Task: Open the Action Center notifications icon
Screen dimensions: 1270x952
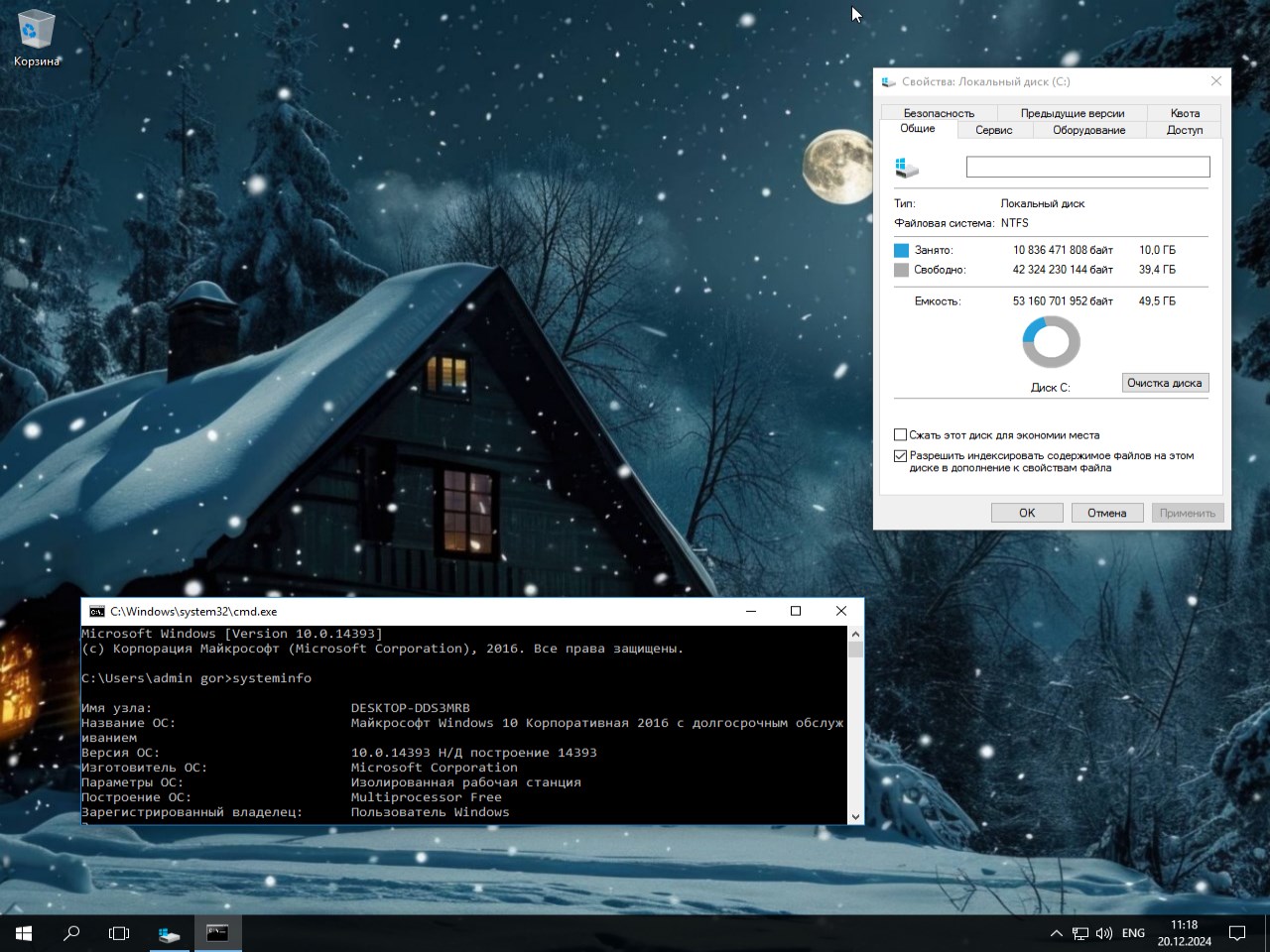Action: click(x=1237, y=933)
